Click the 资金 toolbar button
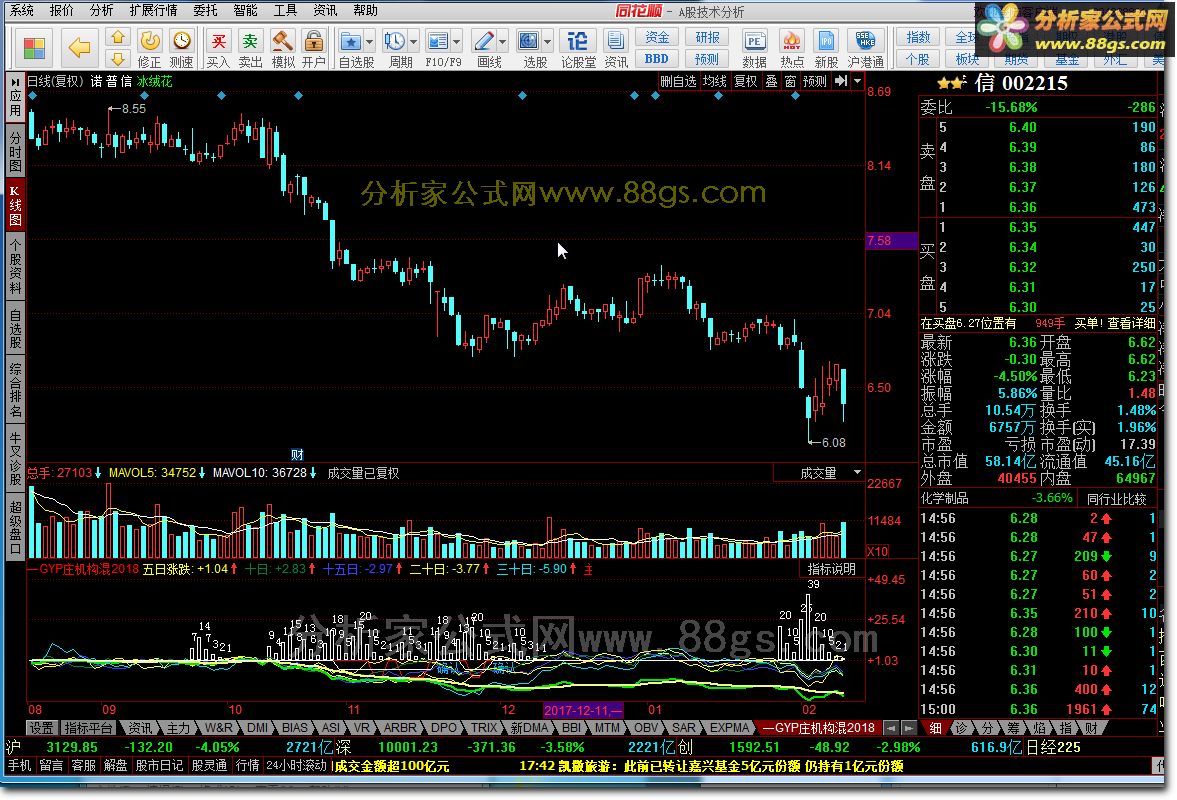Screen dimensions: 1177x800 coord(657,37)
